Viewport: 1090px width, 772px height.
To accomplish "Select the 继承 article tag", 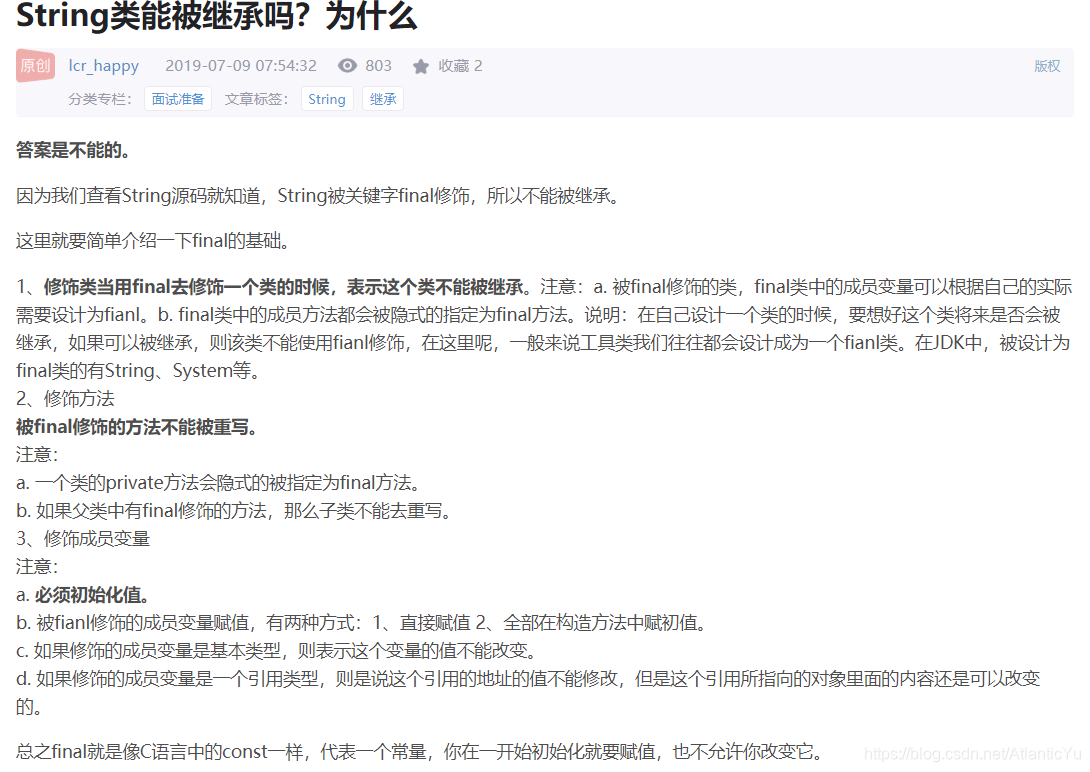I will coord(382,98).
